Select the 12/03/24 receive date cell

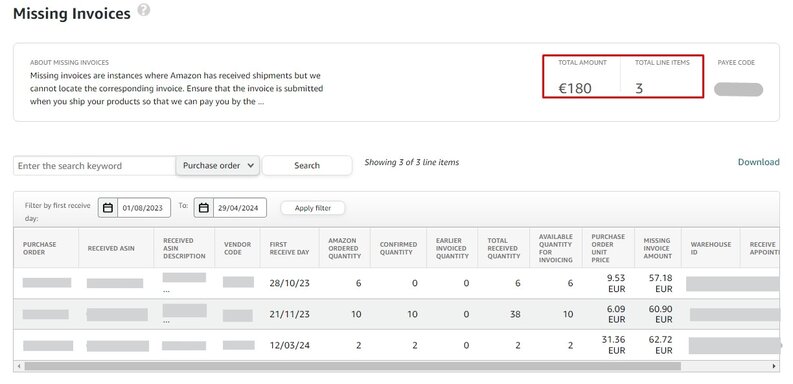[x=290, y=346]
